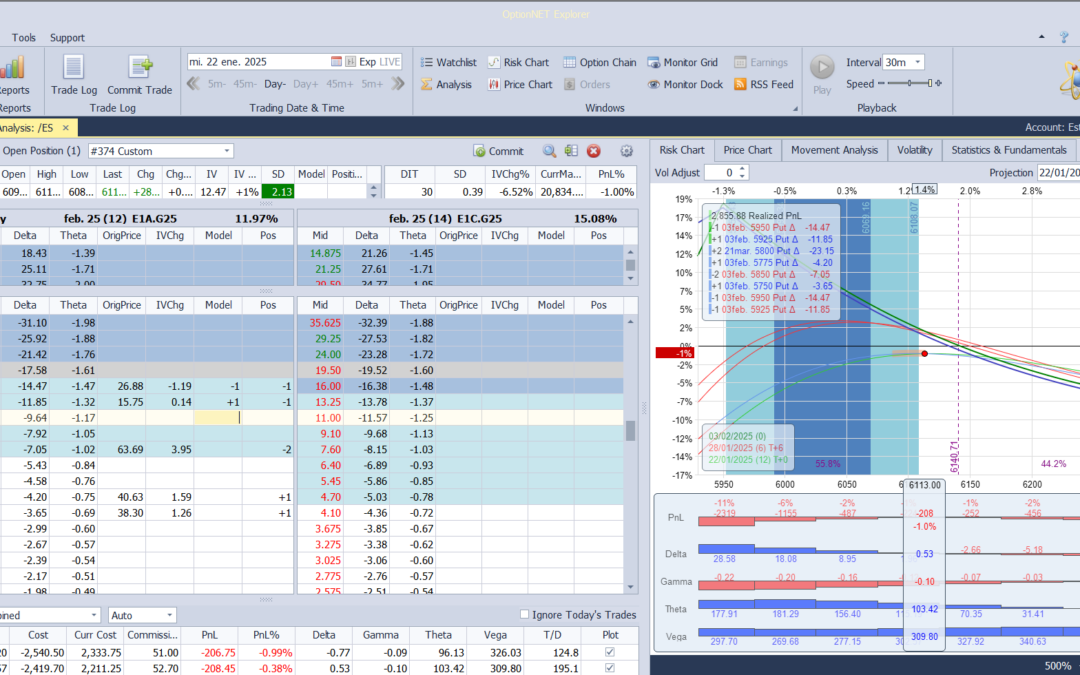Enable the Ignore Today's Trades checkbox
The image size is (1080, 675).
coord(524,614)
